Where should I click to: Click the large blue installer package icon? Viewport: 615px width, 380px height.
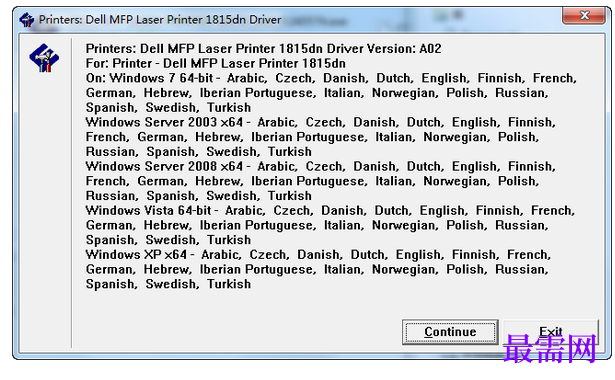[44, 58]
